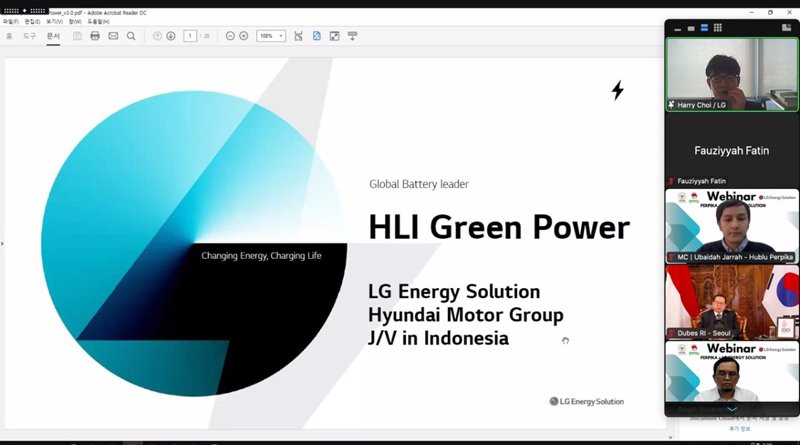Click muted mic icon beside Dubes RI

pos(671,333)
